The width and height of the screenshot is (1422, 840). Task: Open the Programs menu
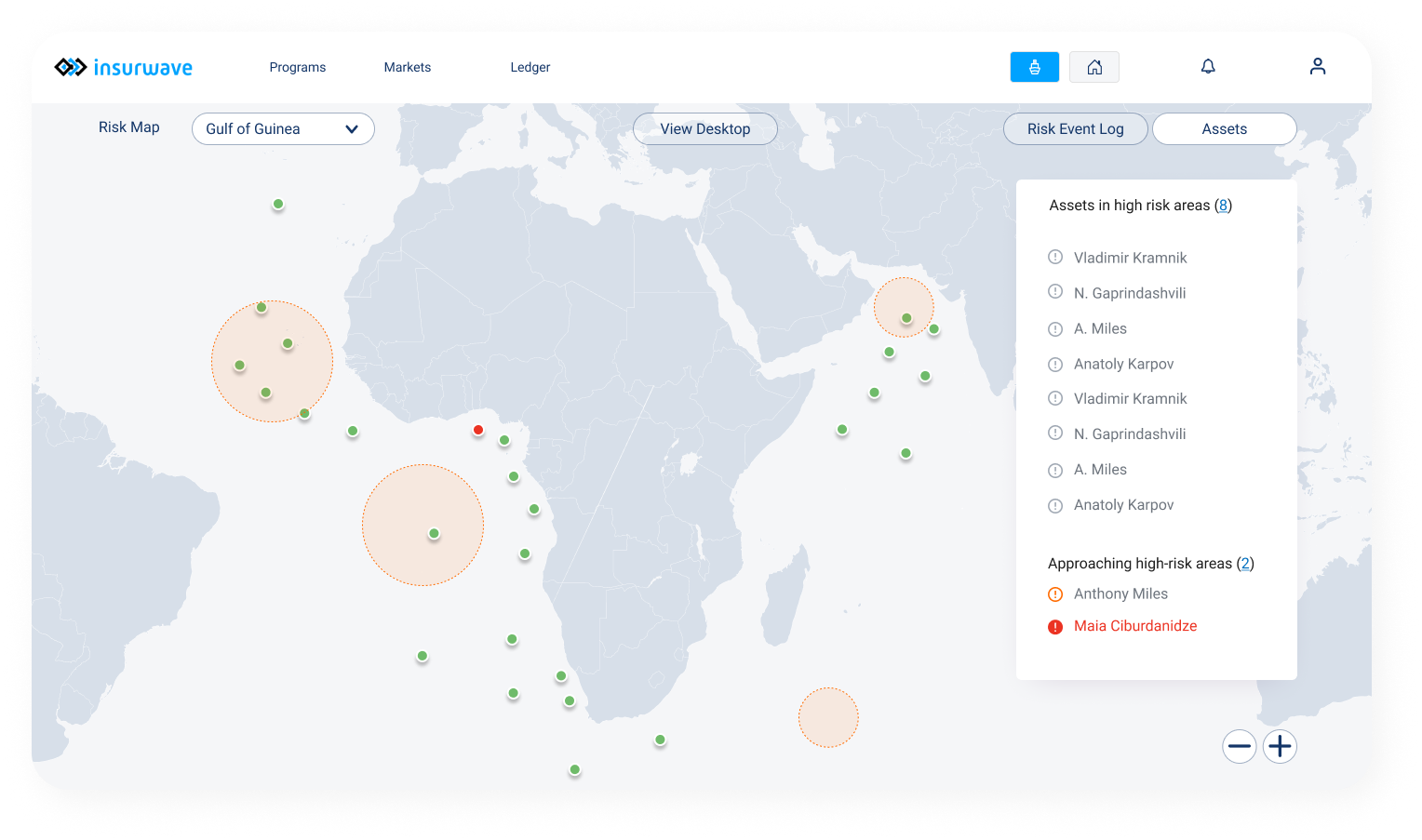pyautogui.click(x=298, y=67)
